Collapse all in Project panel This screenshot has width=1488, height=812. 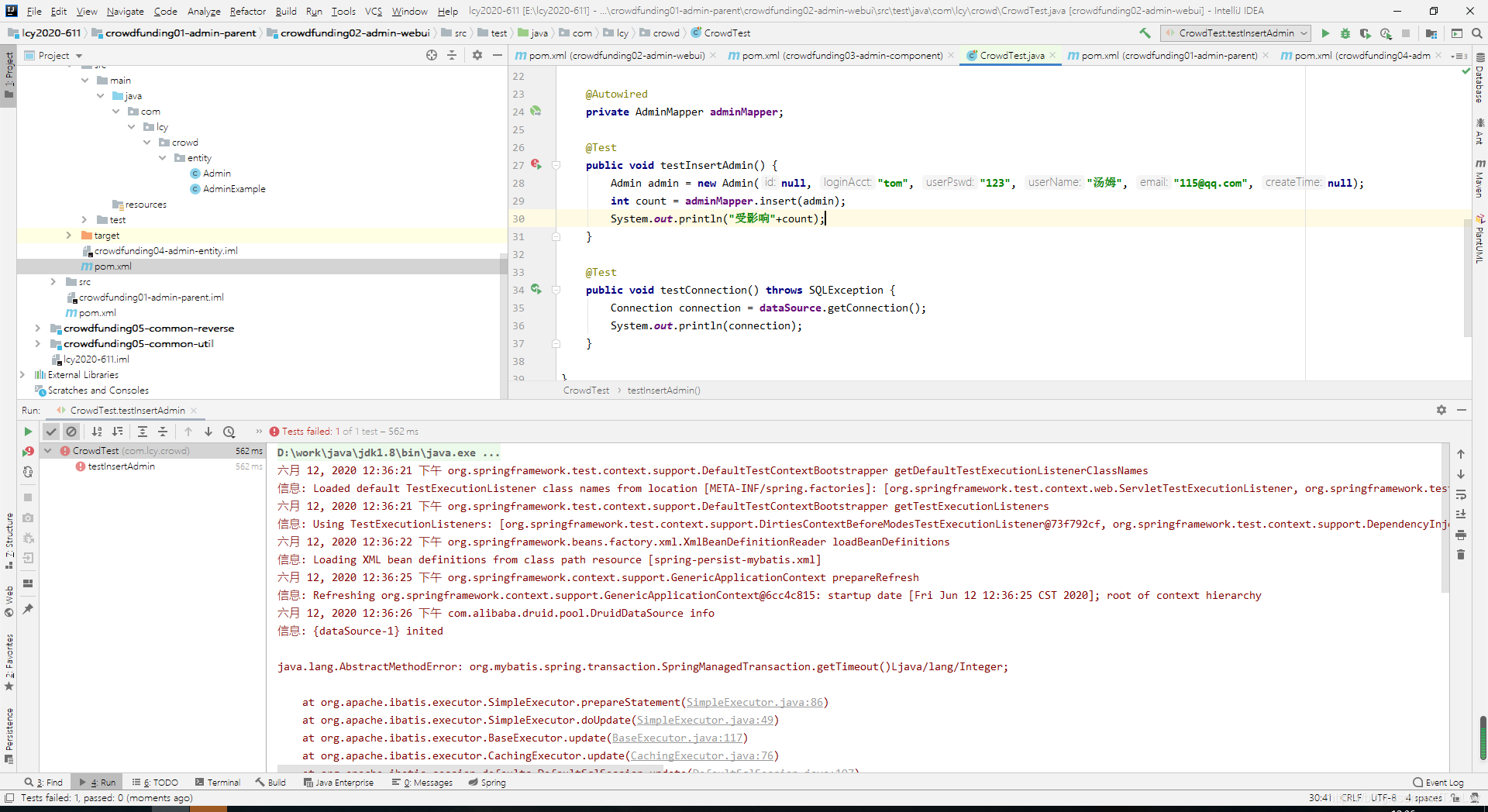point(452,55)
